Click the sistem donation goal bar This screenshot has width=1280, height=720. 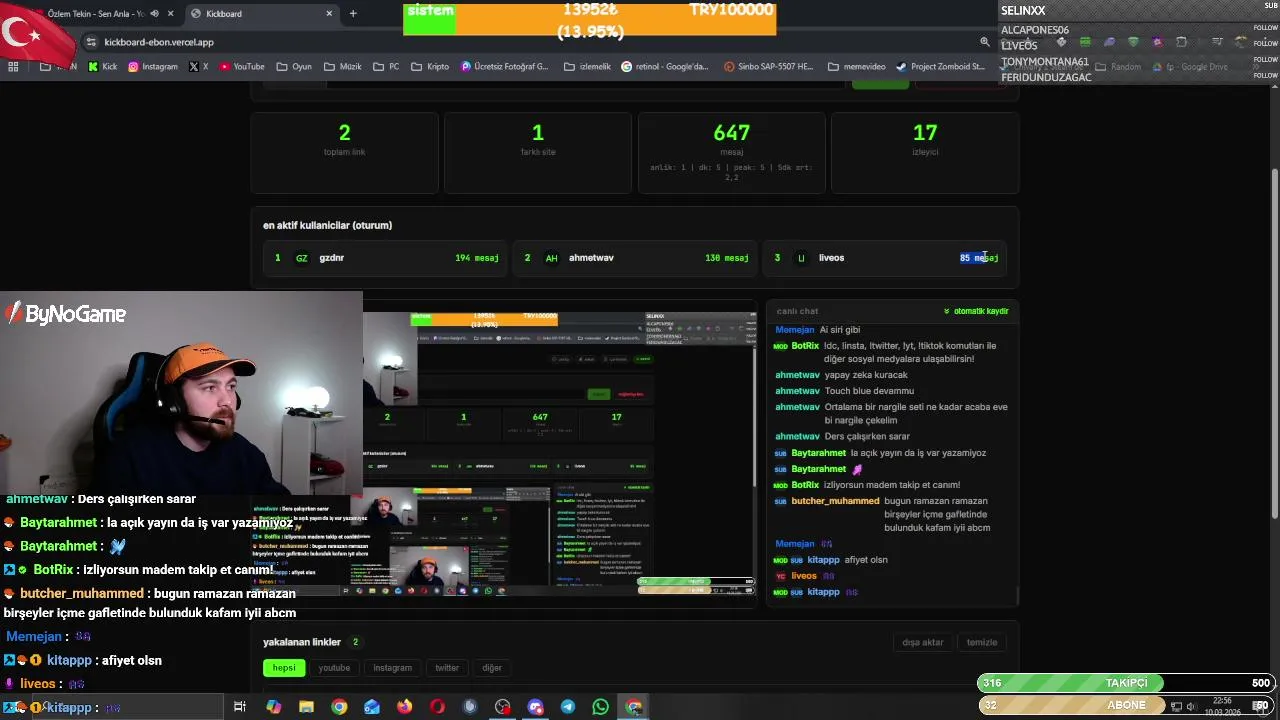[589, 19]
